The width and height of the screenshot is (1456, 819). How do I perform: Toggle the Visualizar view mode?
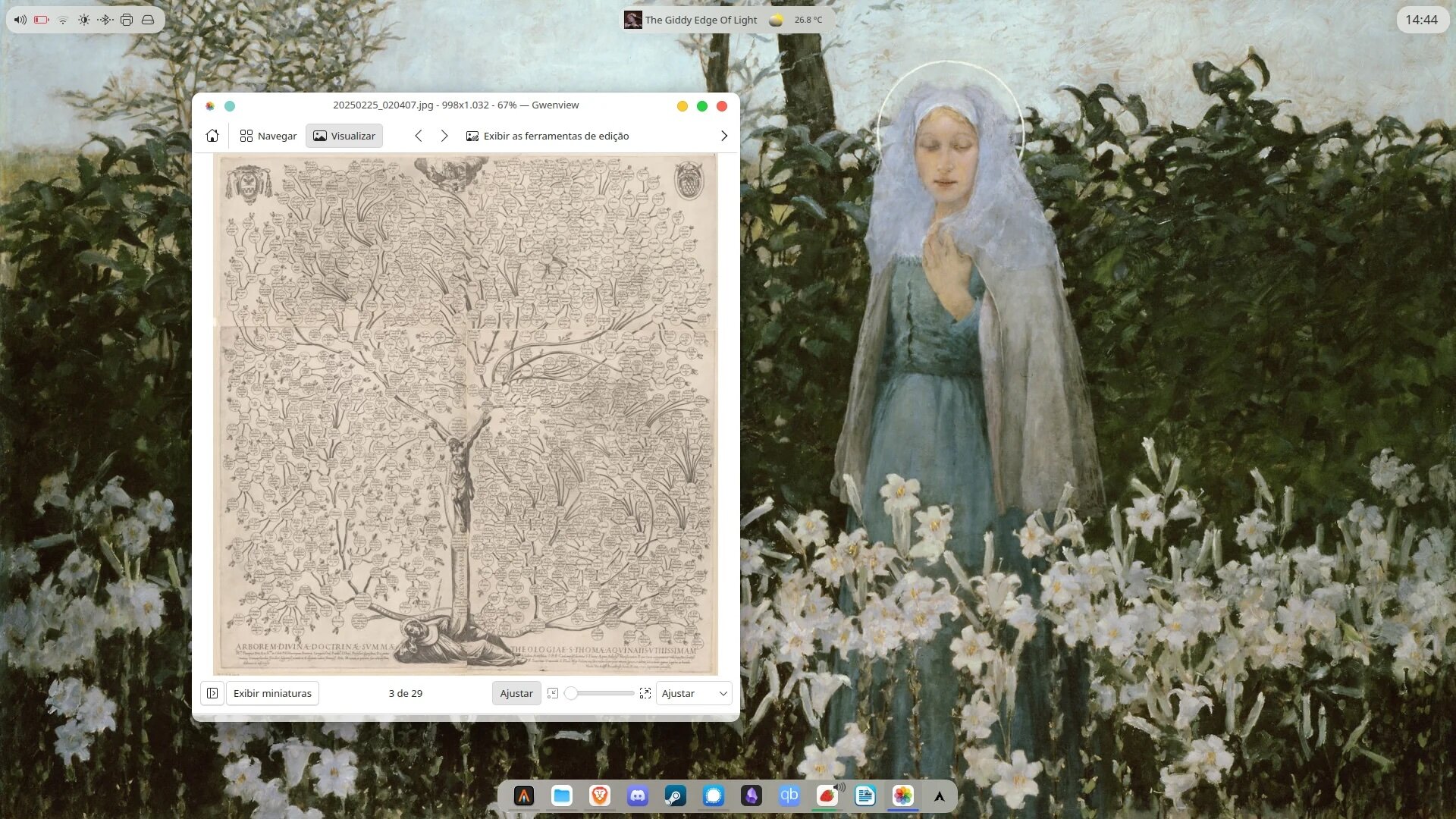coord(344,136)
